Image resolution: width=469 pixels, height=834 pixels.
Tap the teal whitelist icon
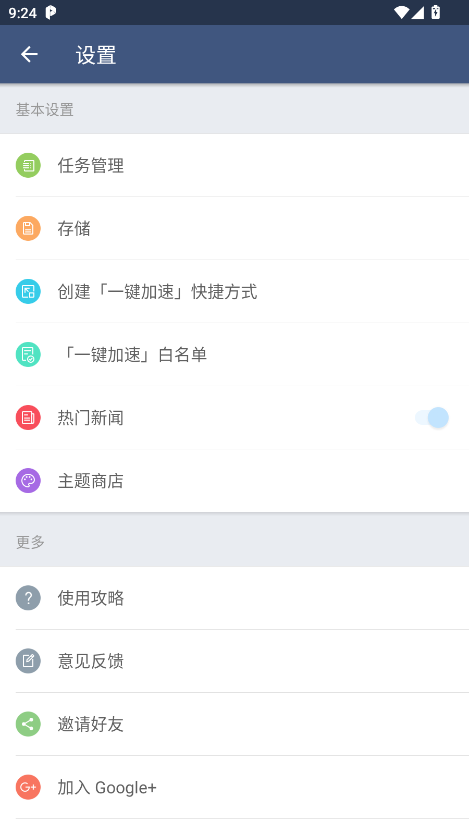[28, 354]
